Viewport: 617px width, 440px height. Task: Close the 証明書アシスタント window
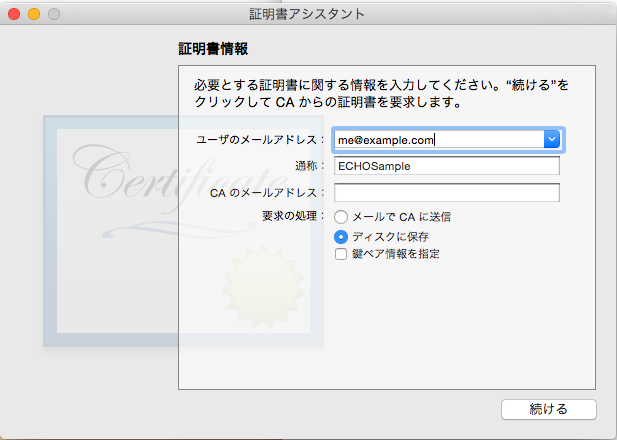point(14,14)
